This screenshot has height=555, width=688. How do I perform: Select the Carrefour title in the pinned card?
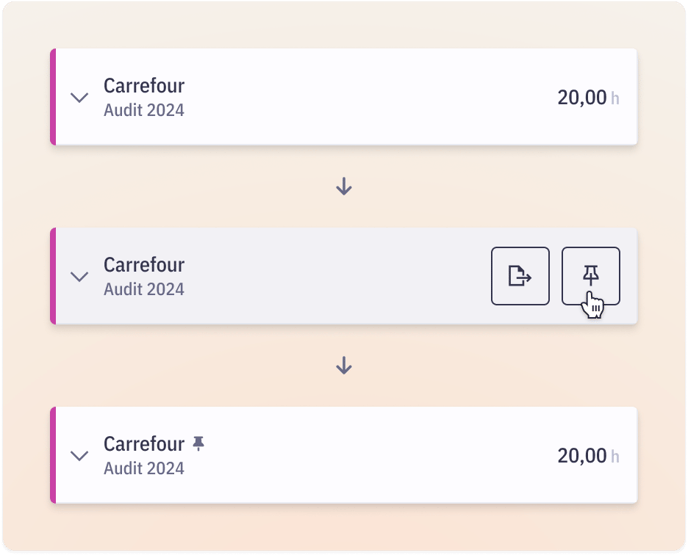click(144, 444)
